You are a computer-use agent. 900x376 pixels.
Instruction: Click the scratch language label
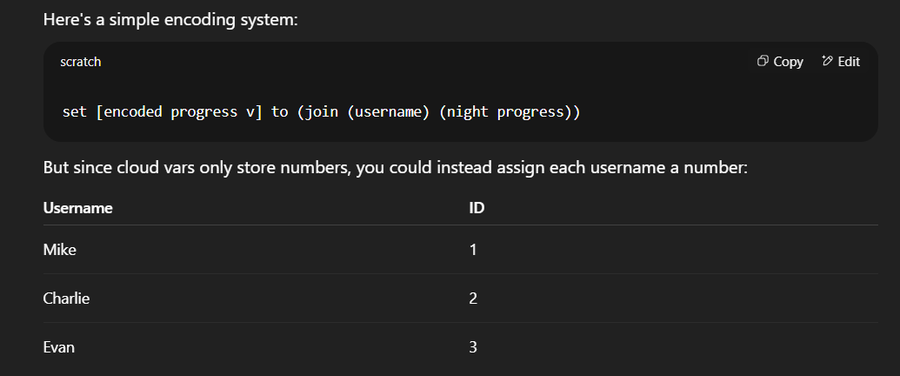click(80, 62)
